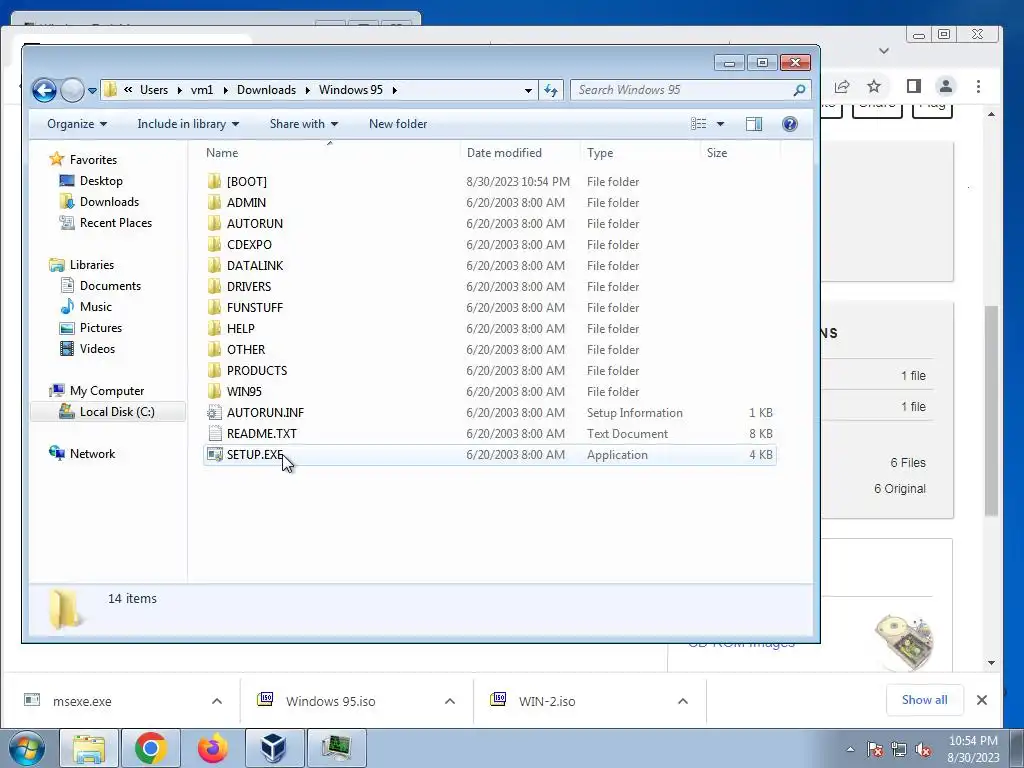Open the More view options arrow
This screenshot has width=1024, height=768.
(720, 124)
